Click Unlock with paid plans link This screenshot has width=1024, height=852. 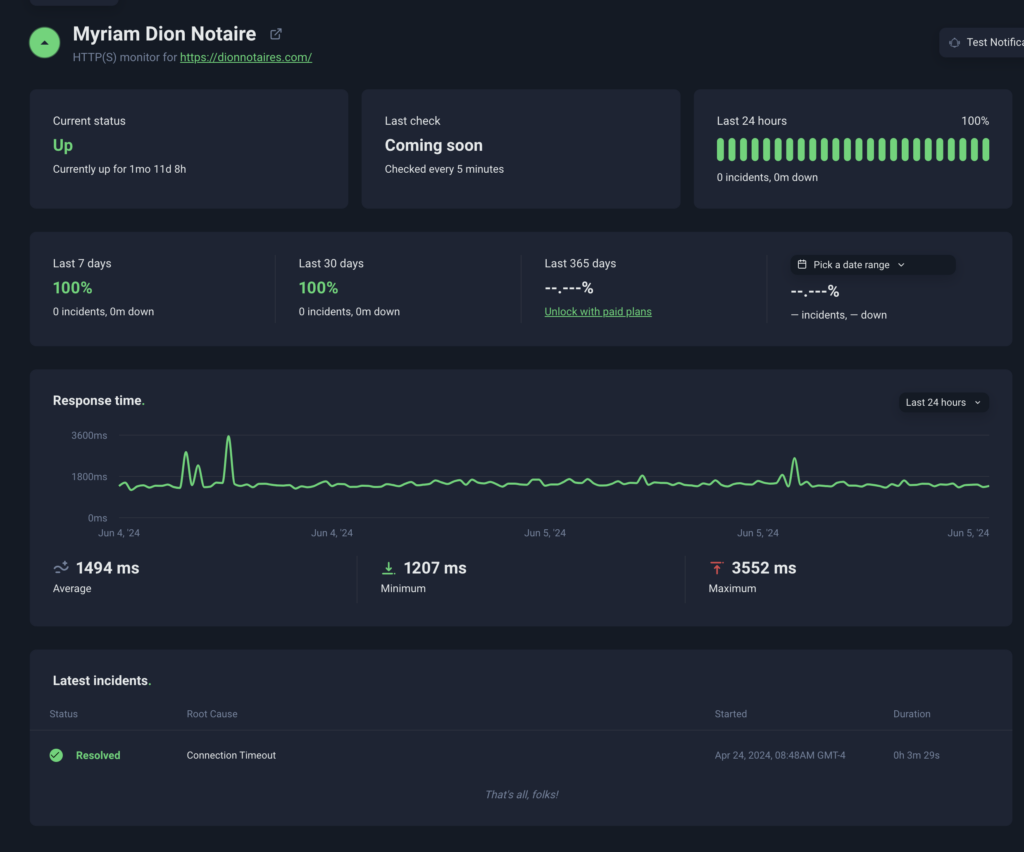(x=597, y=312)
